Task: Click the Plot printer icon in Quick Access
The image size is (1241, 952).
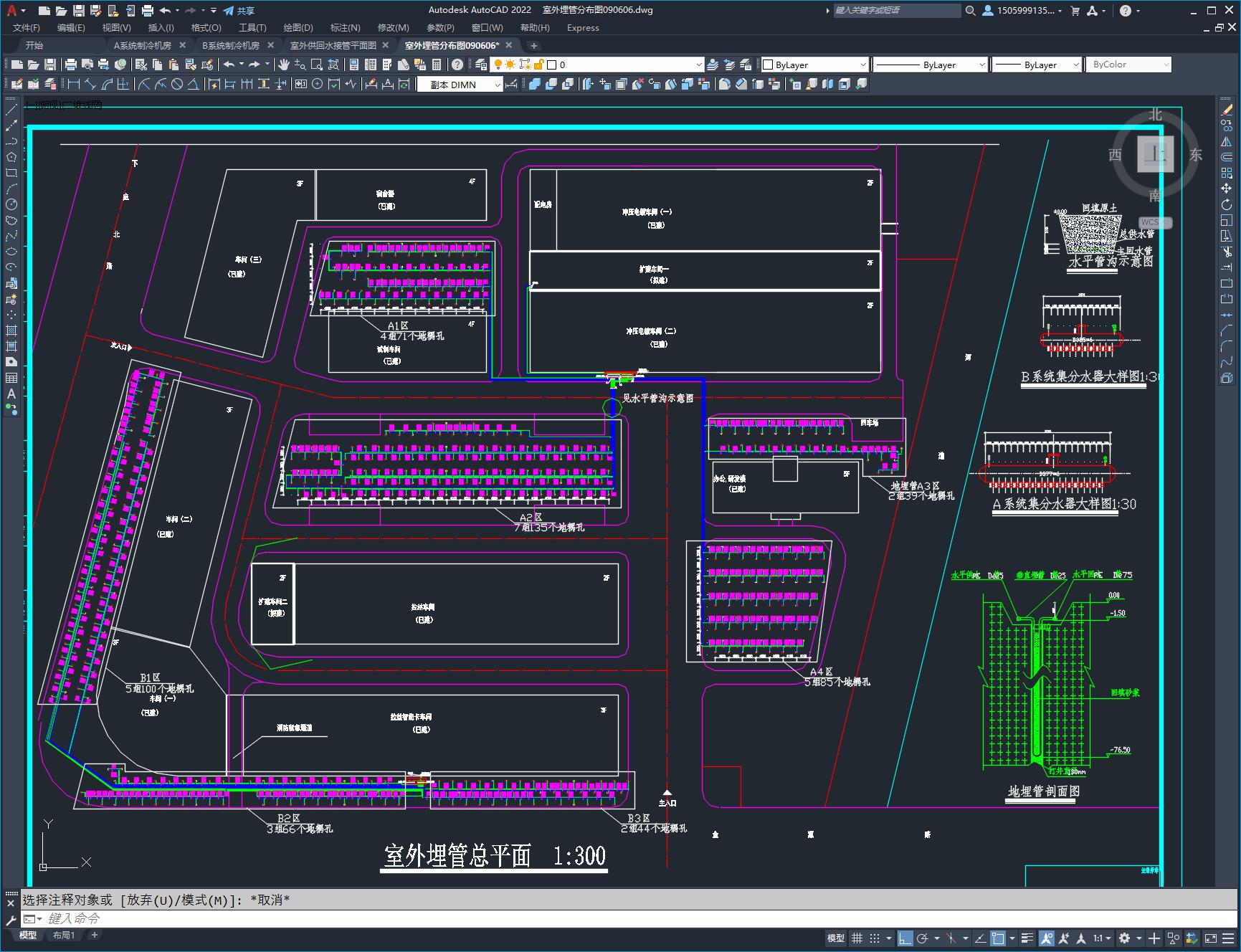Action: click(x=147, y=11)
